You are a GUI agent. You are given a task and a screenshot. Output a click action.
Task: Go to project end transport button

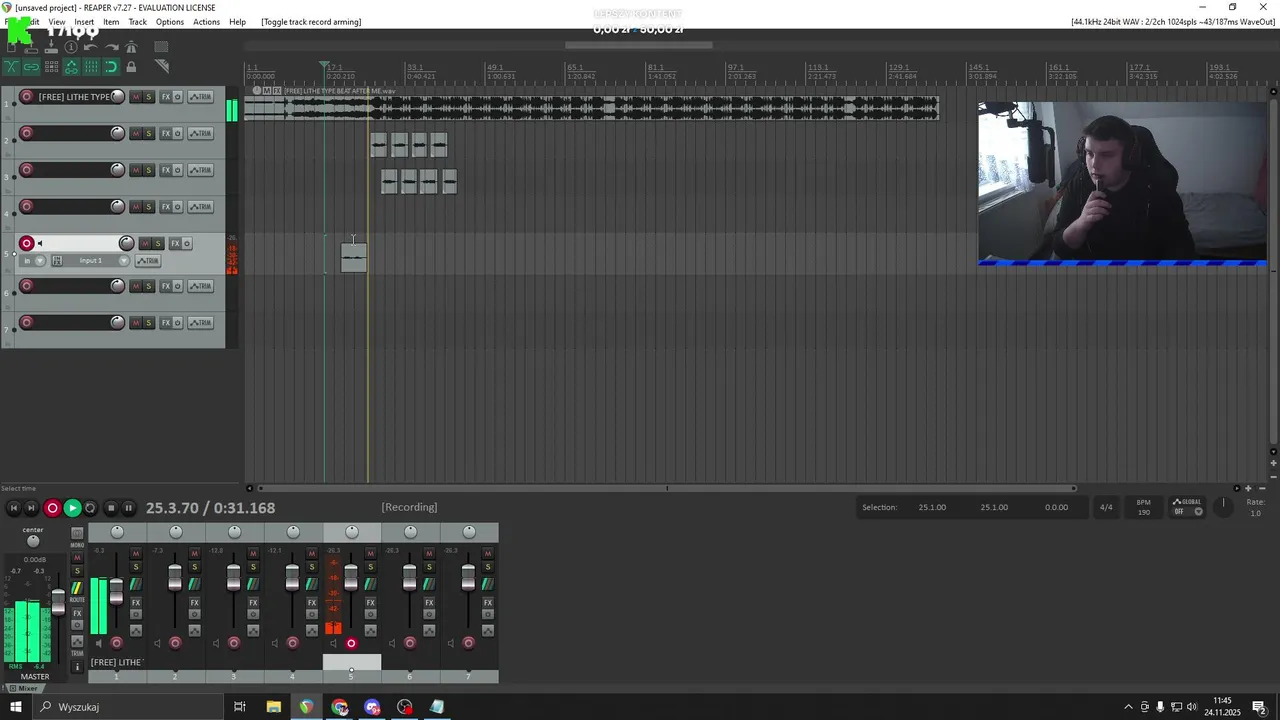[31, 508]
